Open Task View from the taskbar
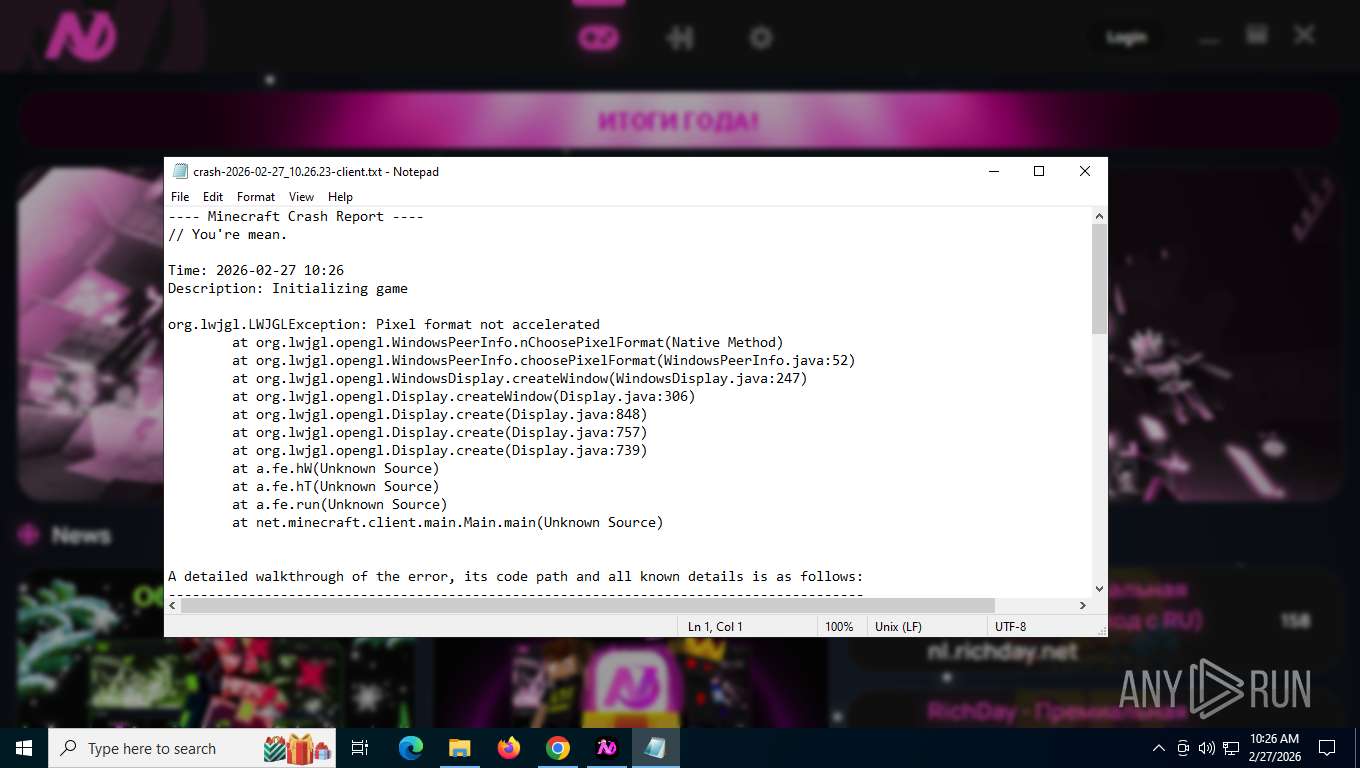Screen dimensions: 1360x768 360,748
